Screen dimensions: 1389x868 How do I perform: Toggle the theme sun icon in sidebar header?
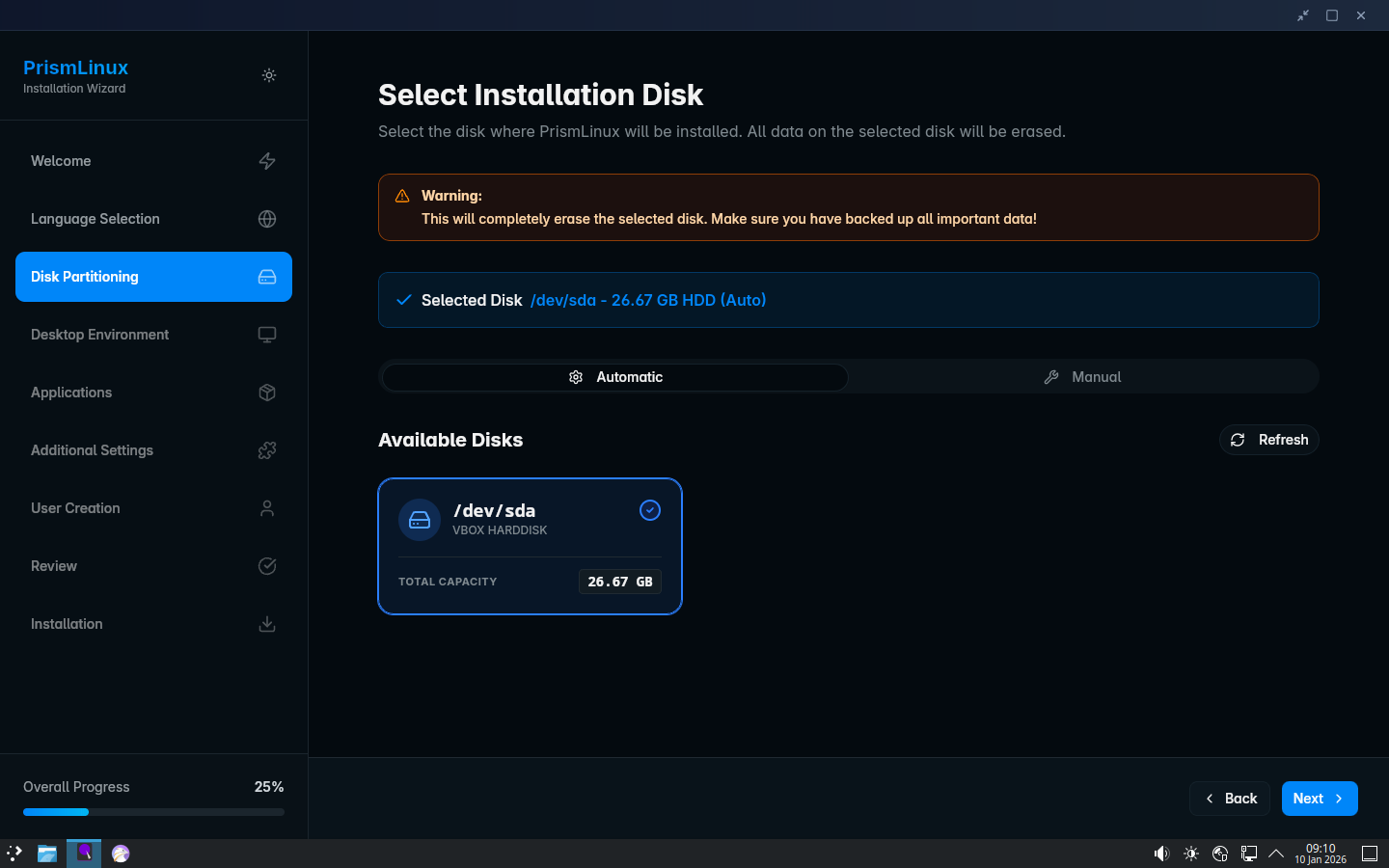[269, 75]
